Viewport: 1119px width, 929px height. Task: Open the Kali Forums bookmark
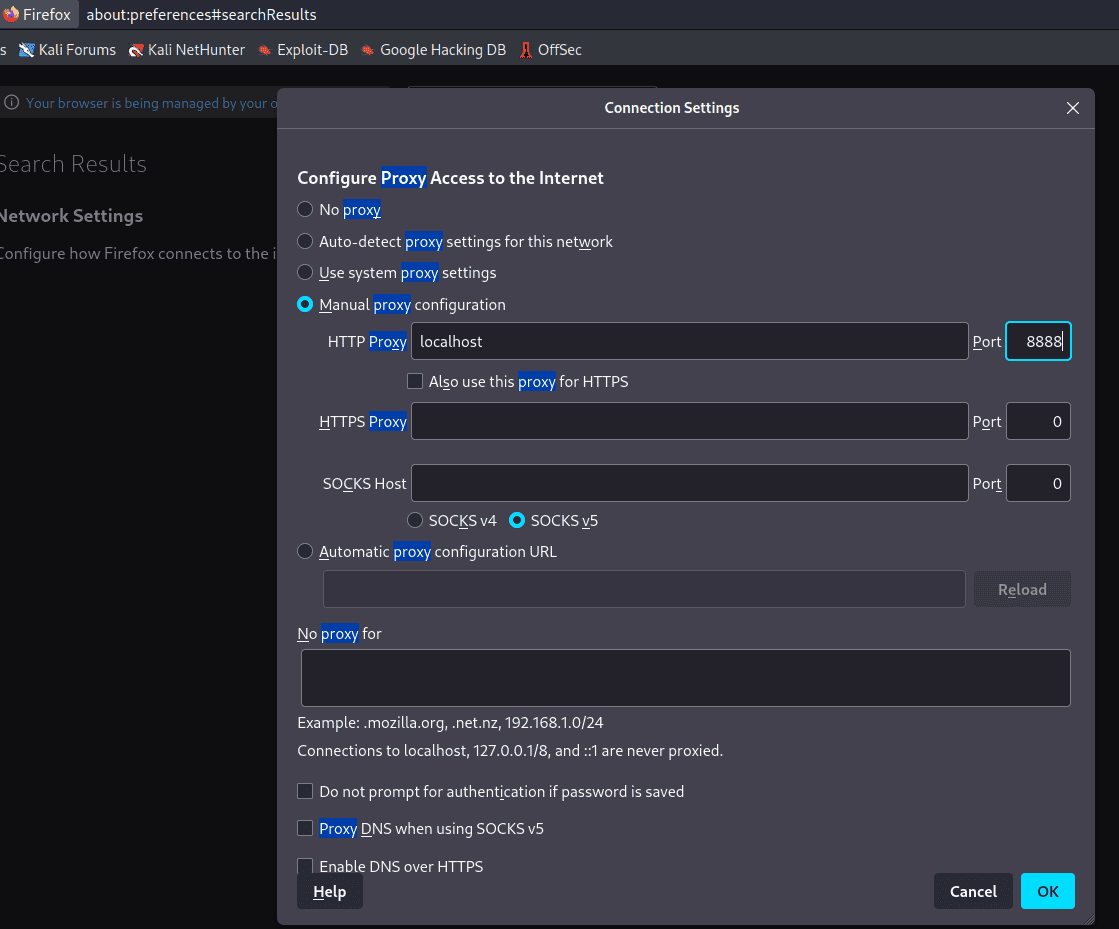pyautogui.click(x=67, y=50)
